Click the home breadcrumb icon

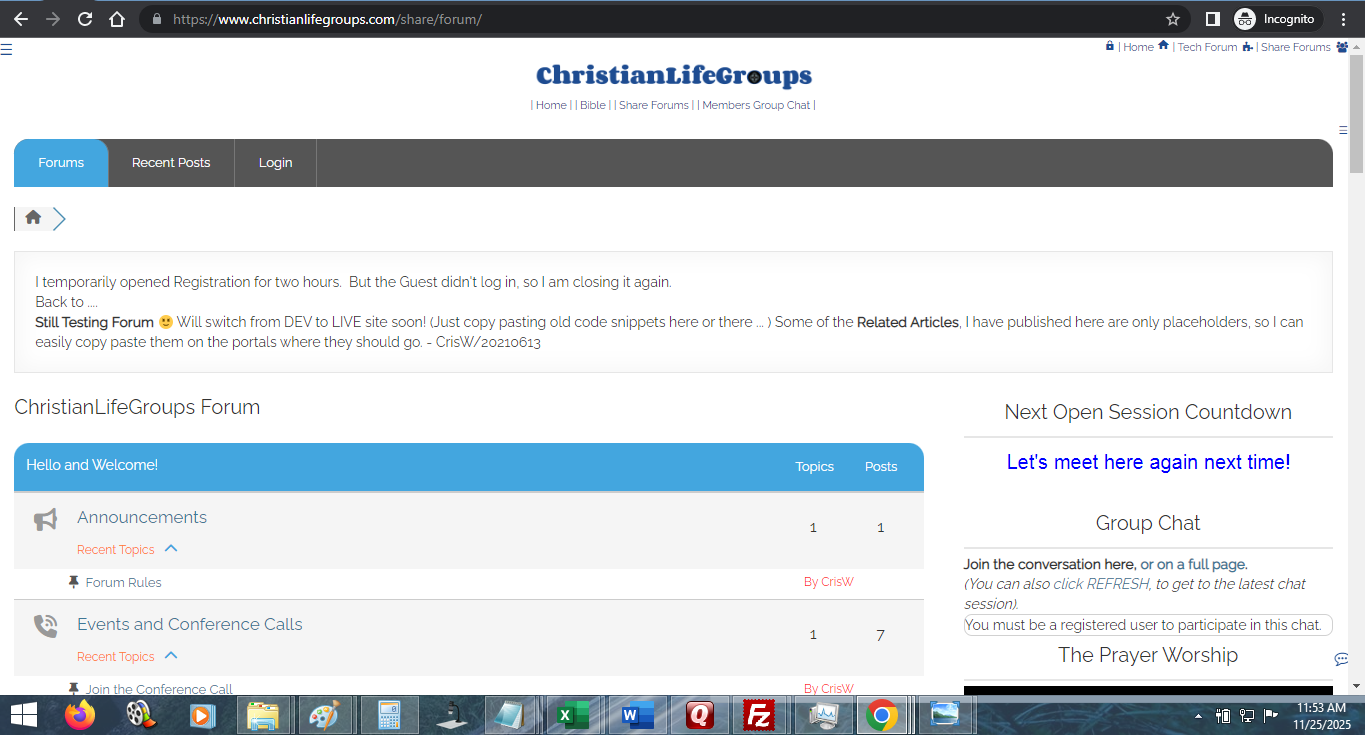click(x=33, y=217)
